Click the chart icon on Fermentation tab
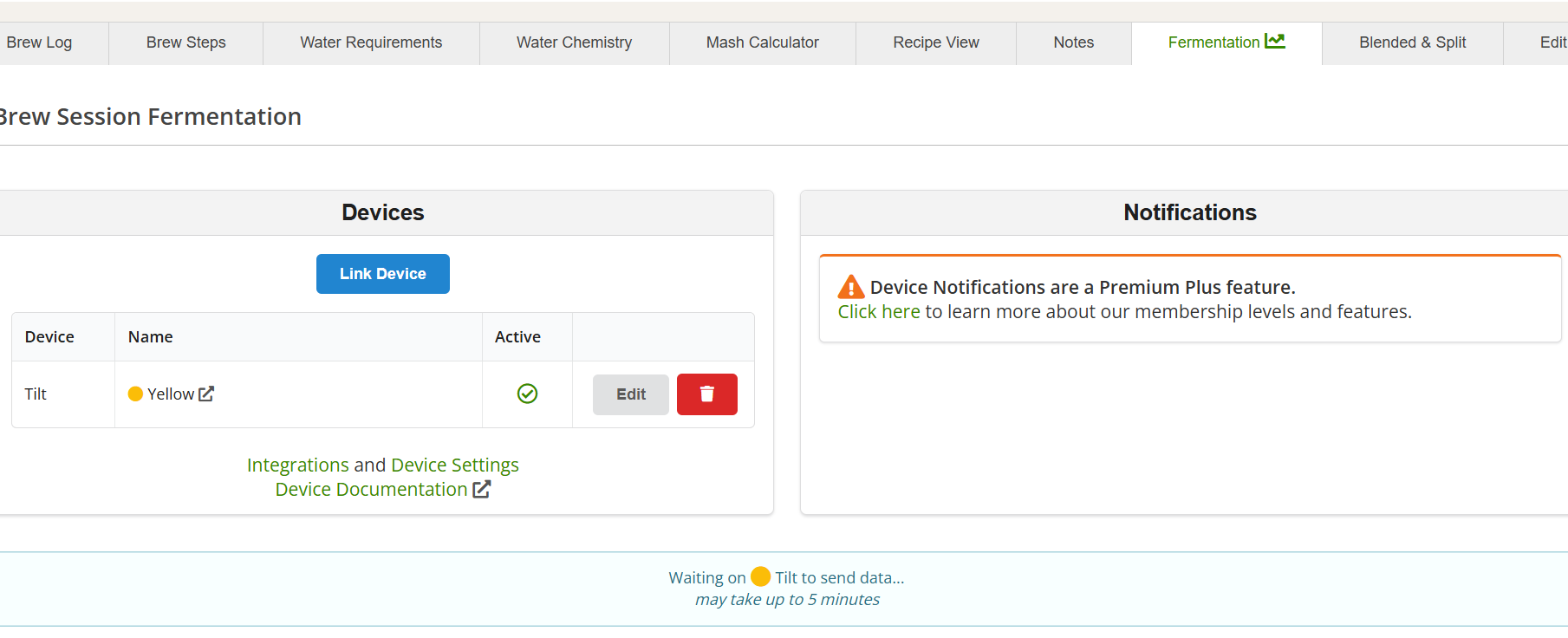 coord(1274,42)
